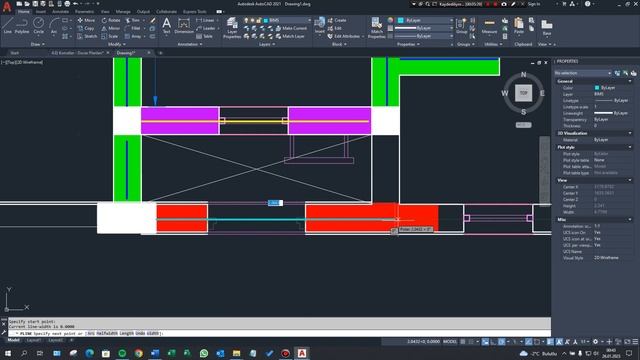Open the Parametric ribbon tab
This screenshot has height=360, width=640.
point(84,11)
